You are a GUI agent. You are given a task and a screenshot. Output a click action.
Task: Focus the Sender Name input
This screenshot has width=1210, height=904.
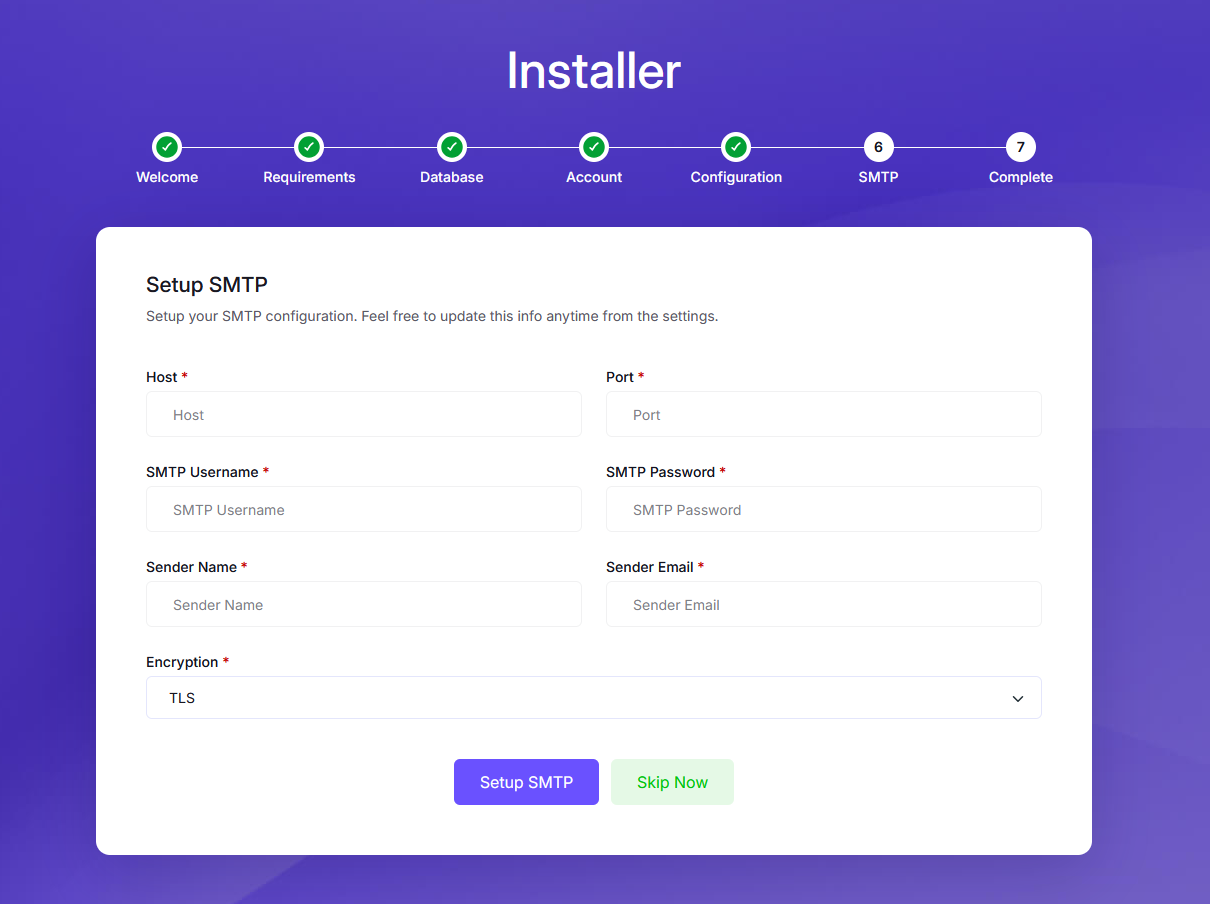363,604
